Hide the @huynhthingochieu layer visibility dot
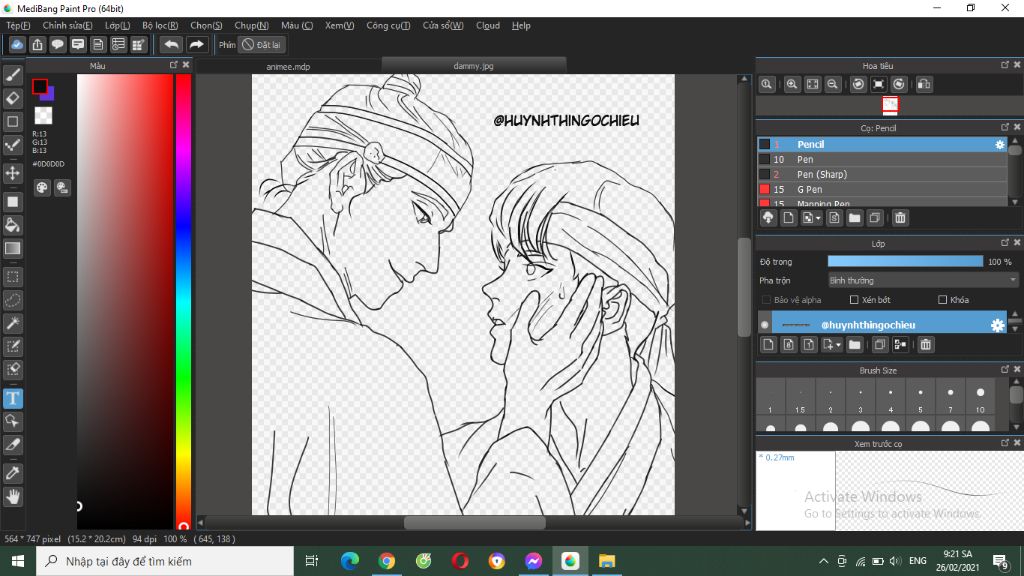The width and height of the screenshot is (1024, 576). click(x=764, y=325)
